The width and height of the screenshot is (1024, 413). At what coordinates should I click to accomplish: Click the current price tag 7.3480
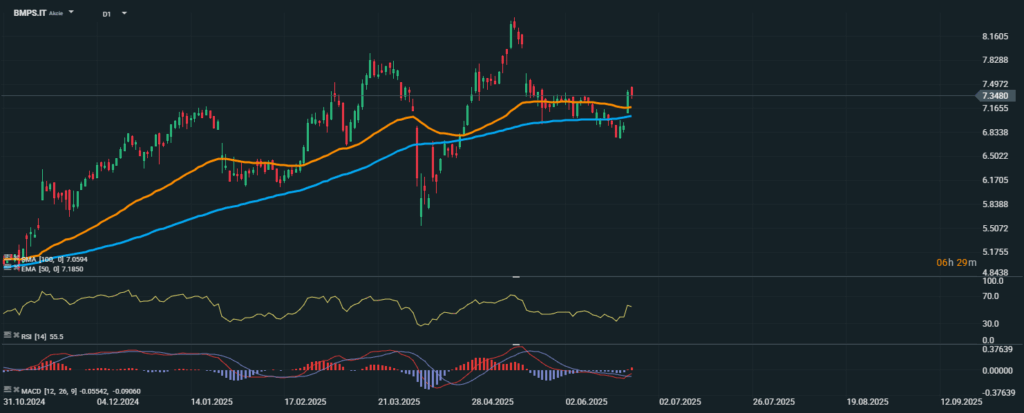pyautogui.click(x=995, y=95)
